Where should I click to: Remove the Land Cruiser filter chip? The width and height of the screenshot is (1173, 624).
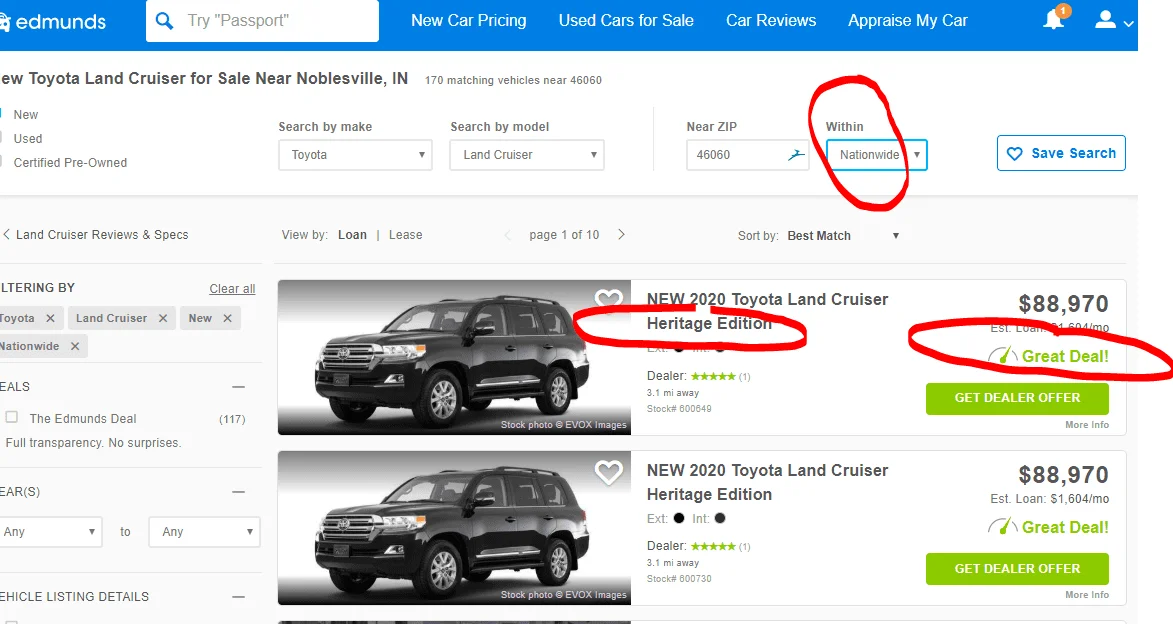[x=162, y=318]
